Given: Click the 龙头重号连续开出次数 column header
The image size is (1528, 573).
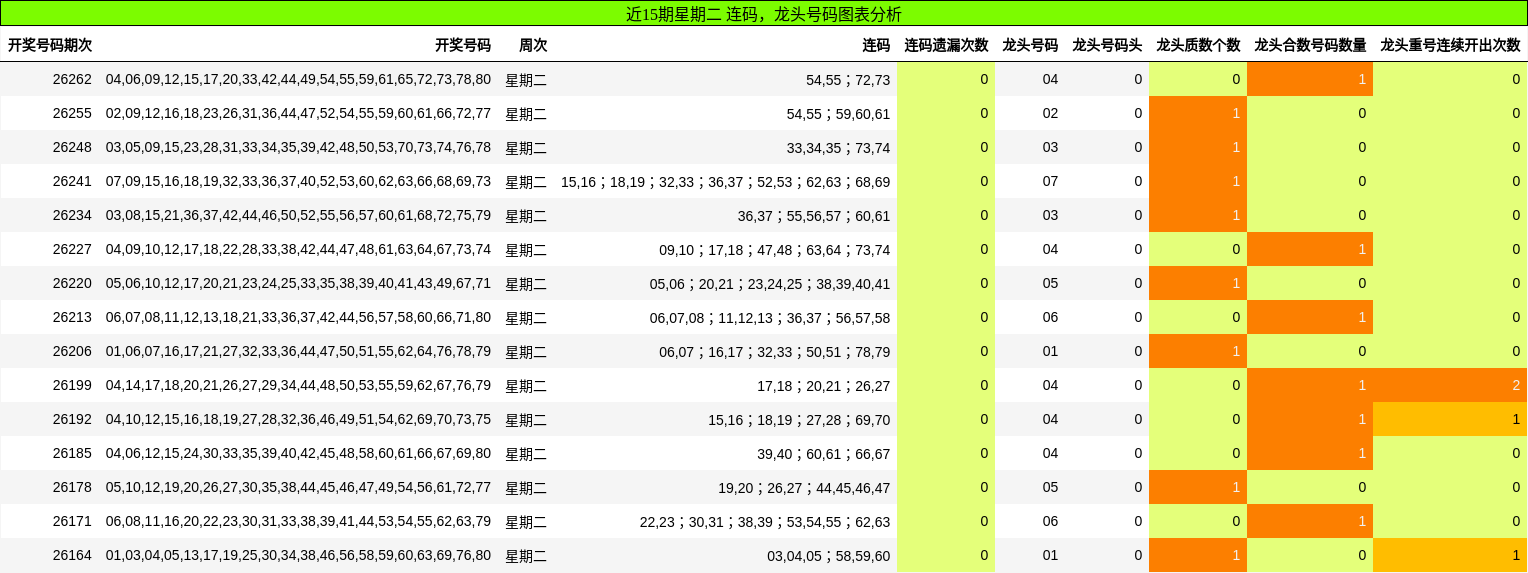Looking at the screenshot, I should [1450, 45].
